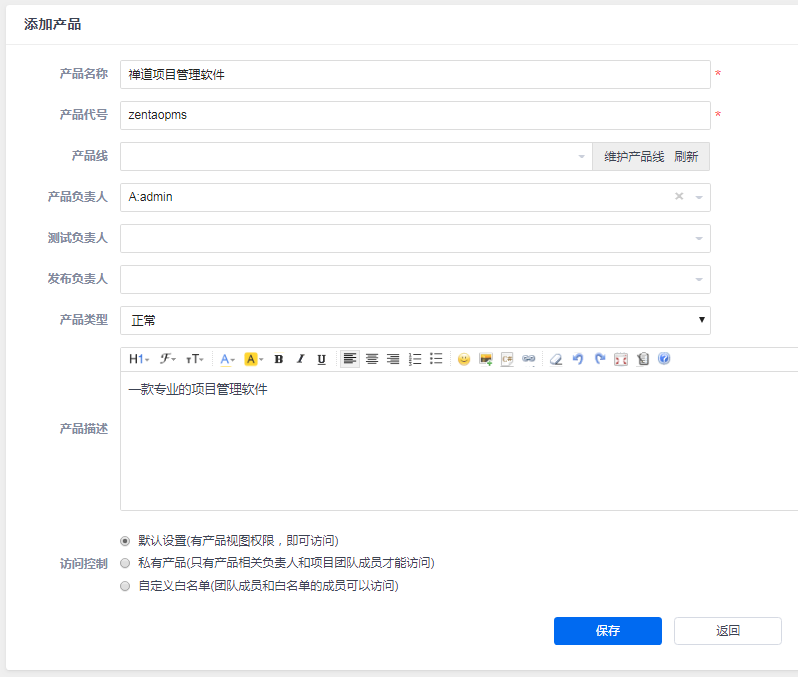Image resolution: width=798 pixels, height=677 pixels.
Task: Open the H1 heading format menu
Action: 138,359
